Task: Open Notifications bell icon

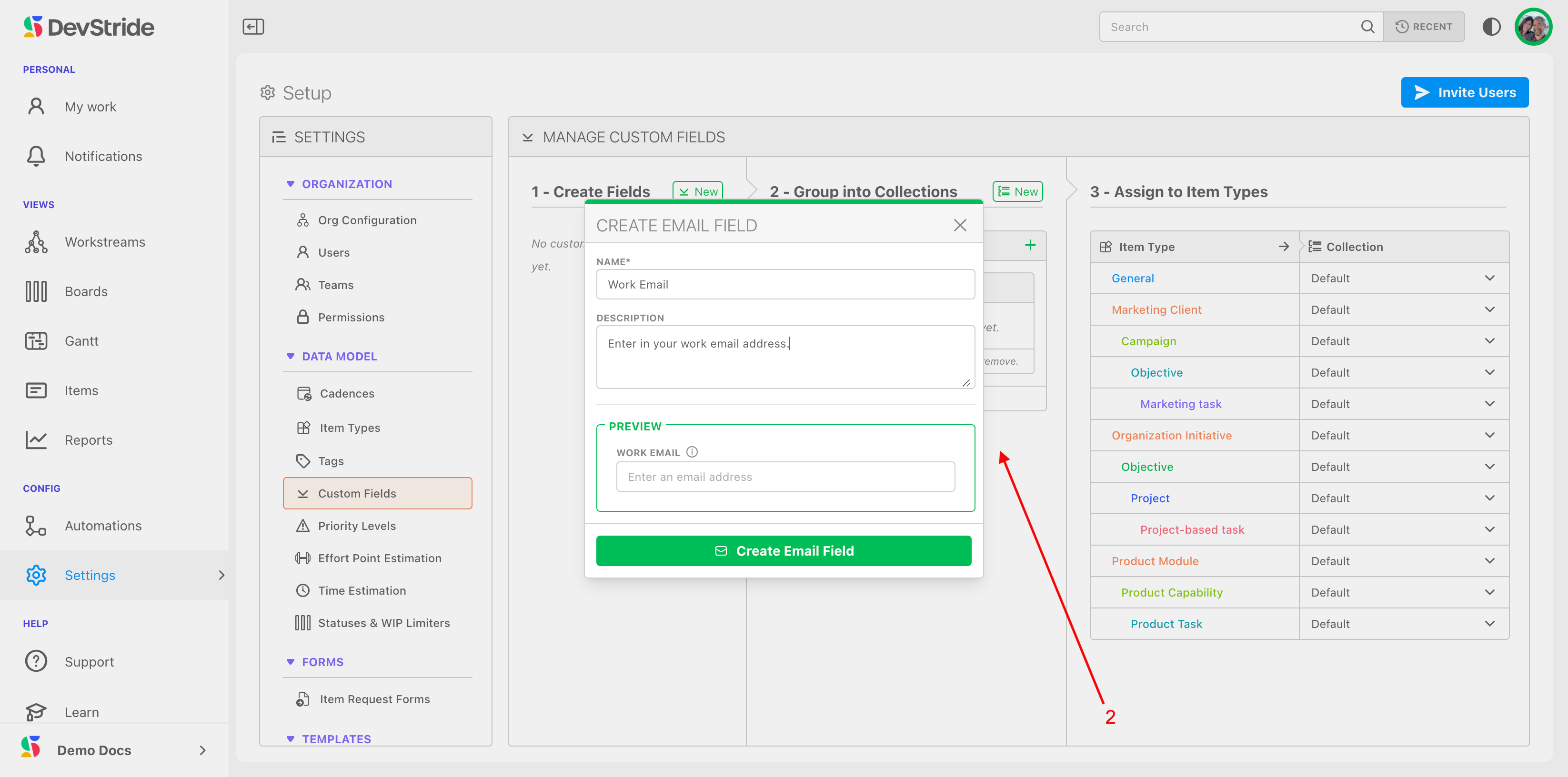Action: click(36, 156)
